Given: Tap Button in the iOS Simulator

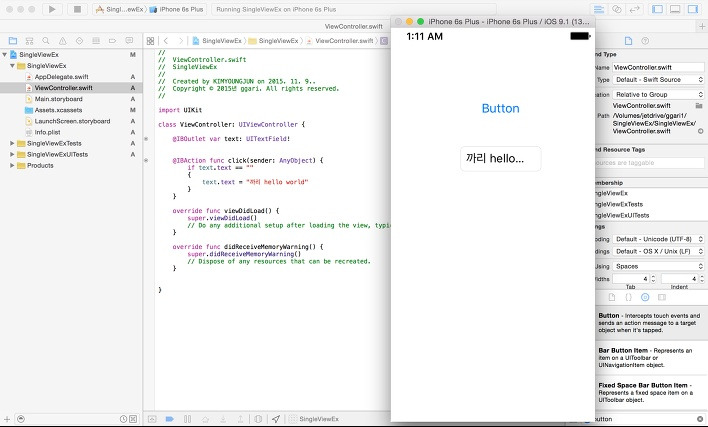Looking at the screenshot, I should [500, 108].
